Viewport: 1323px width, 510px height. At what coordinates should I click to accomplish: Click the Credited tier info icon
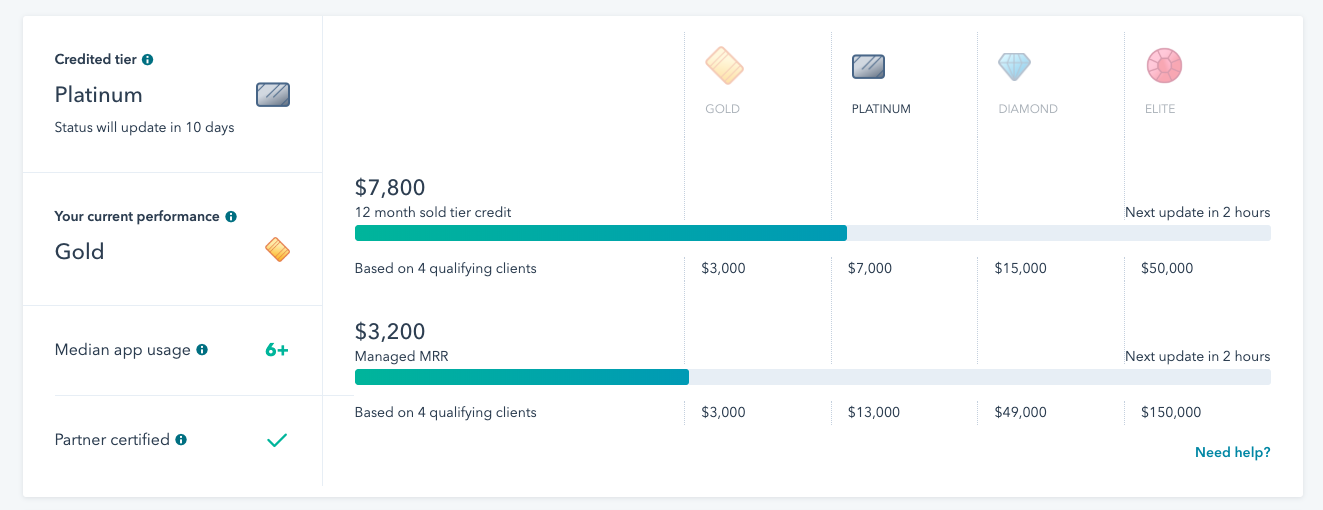(148, 60)
